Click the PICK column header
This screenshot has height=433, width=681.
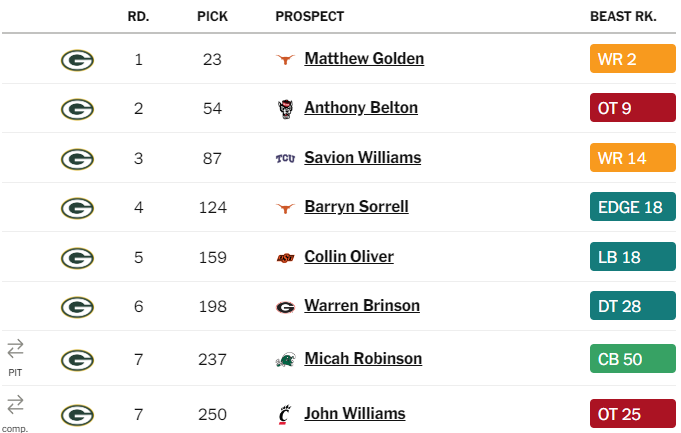(212, 17)
